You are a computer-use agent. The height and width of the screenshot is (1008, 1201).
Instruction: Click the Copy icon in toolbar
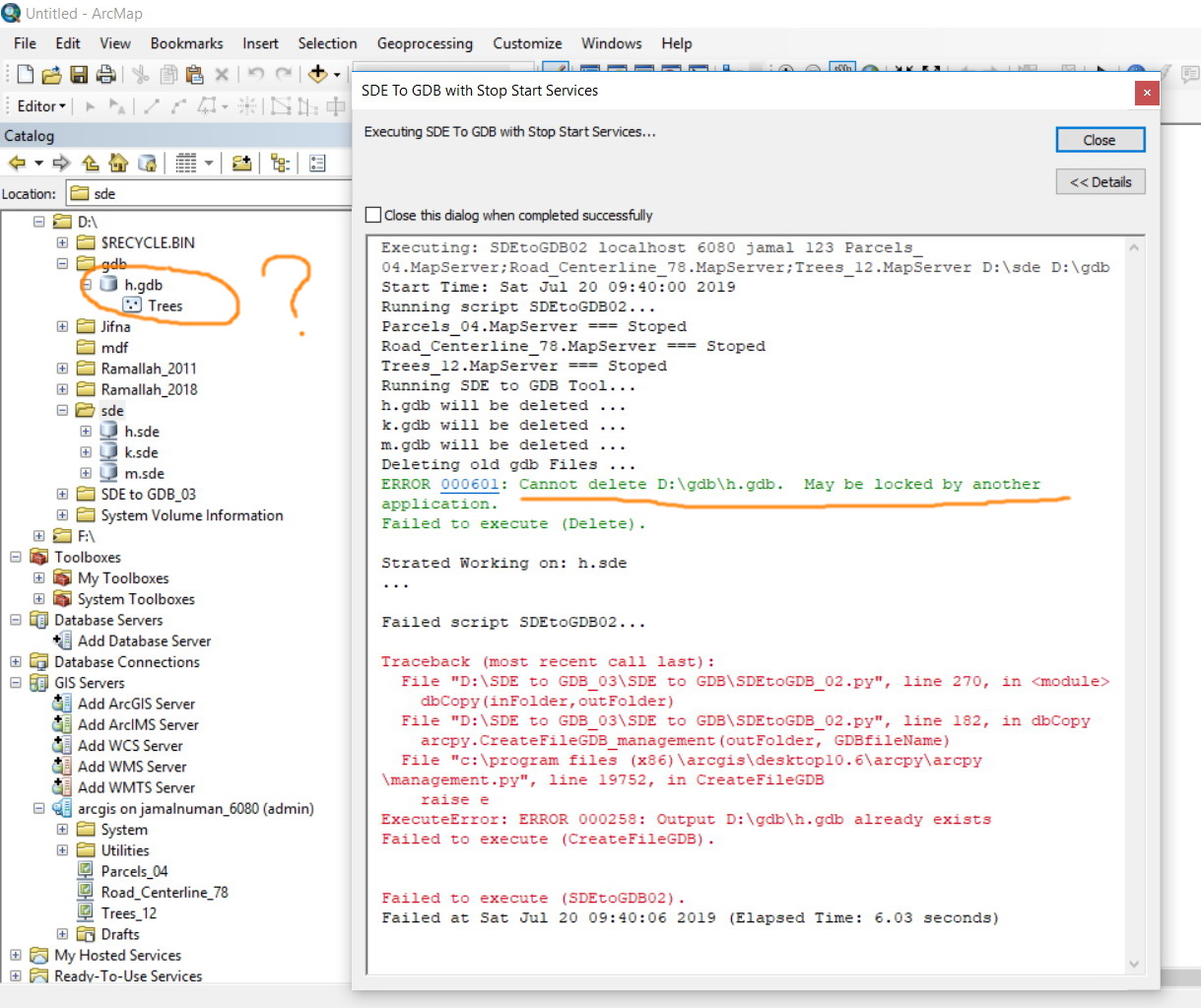tap(168, 74)
